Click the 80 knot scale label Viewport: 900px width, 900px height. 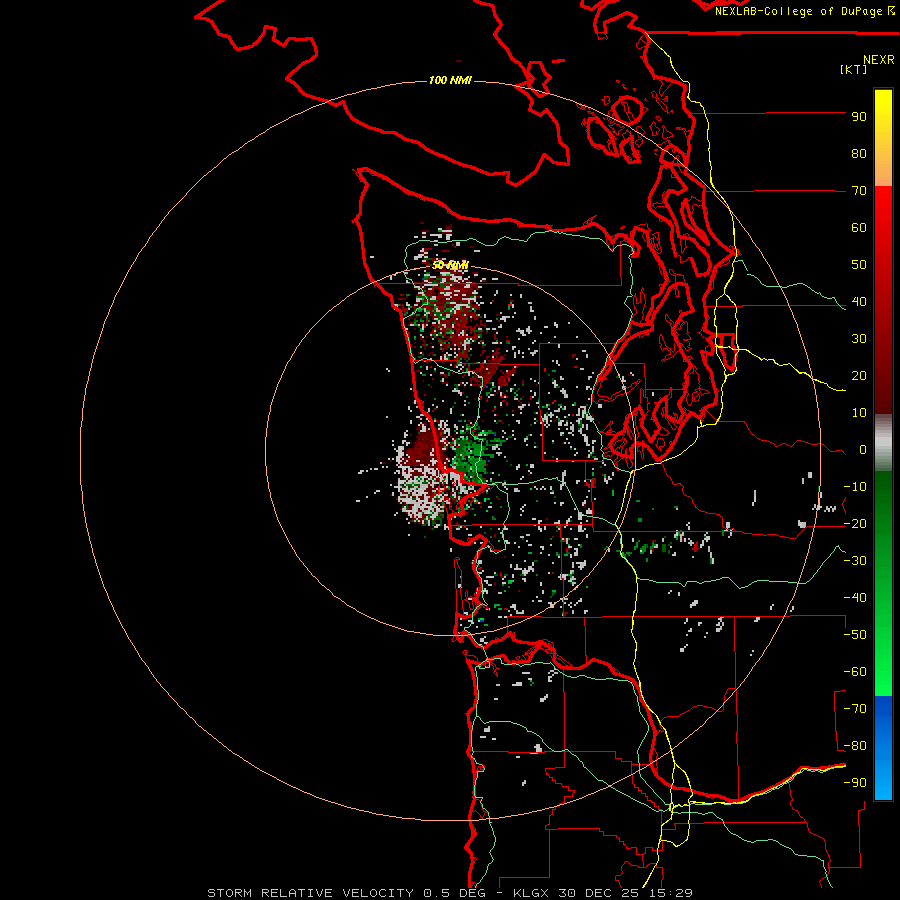tap(859, 154)
